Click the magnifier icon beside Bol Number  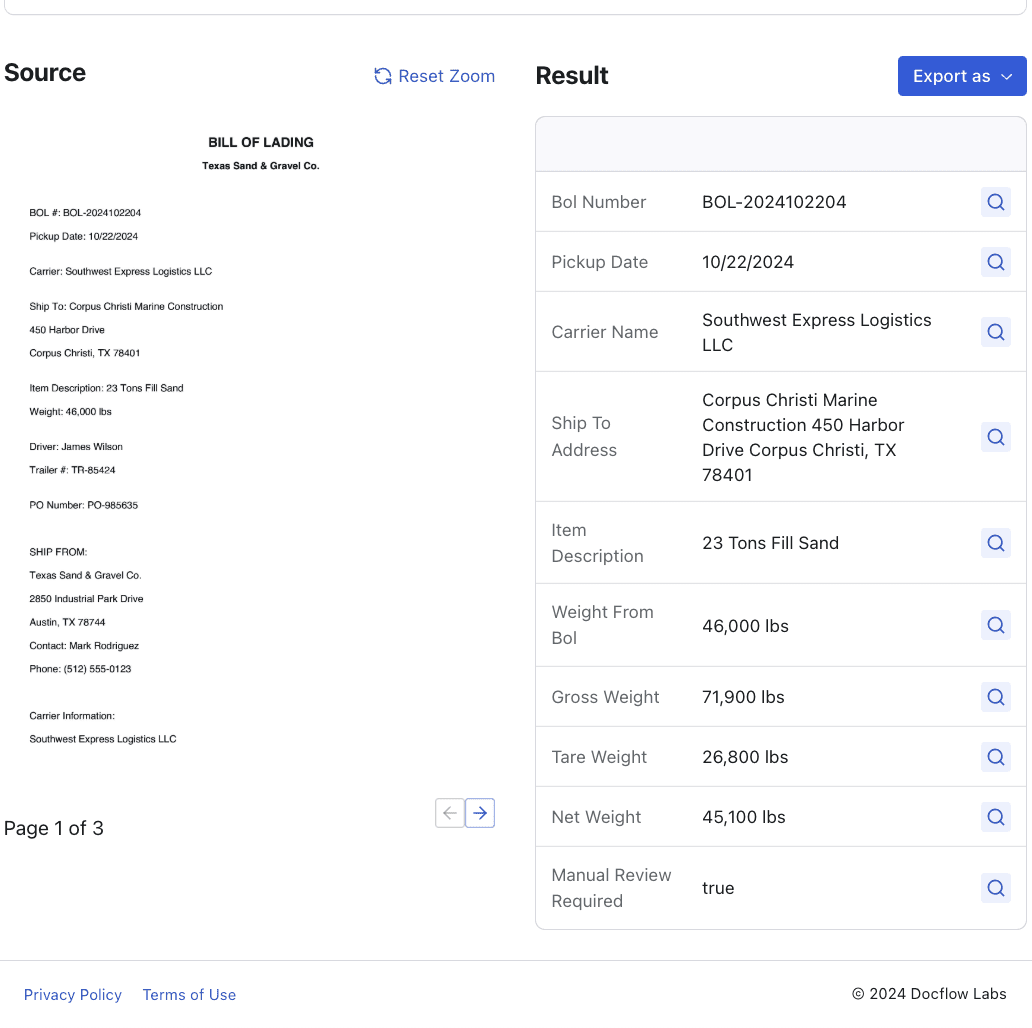click(995, 201)
